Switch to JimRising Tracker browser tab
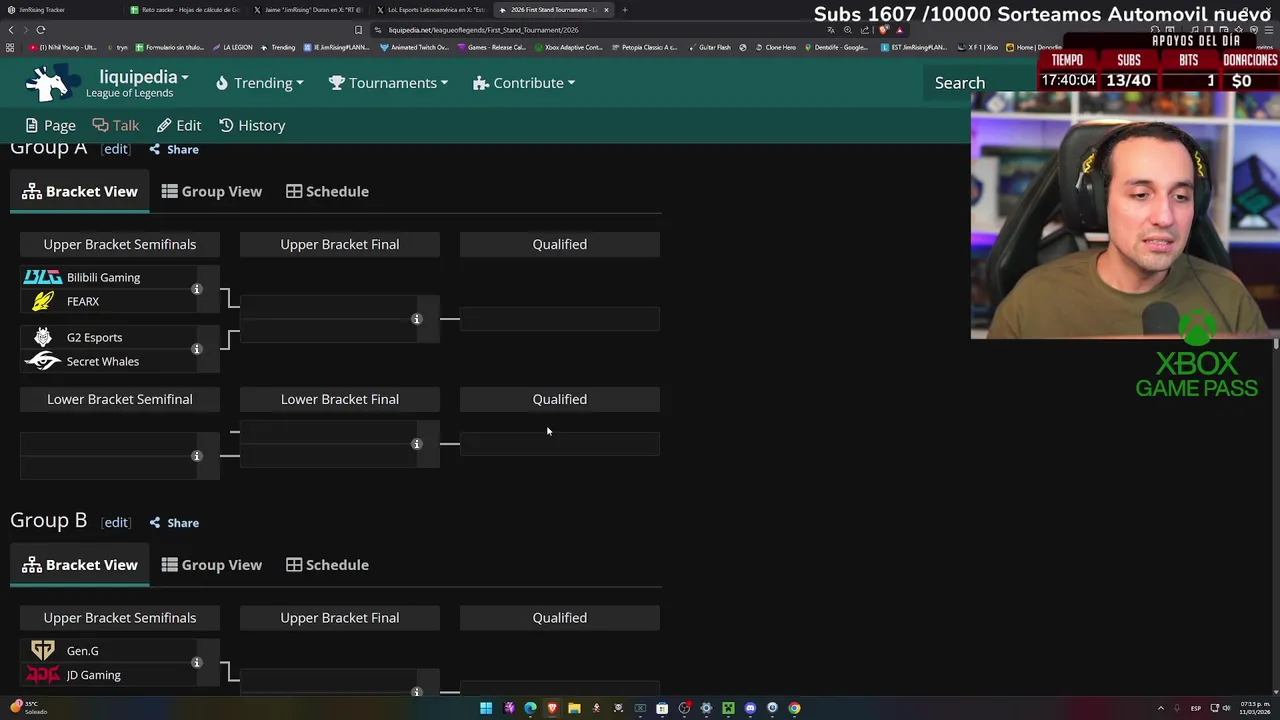1280x720 pixels. 60,10
